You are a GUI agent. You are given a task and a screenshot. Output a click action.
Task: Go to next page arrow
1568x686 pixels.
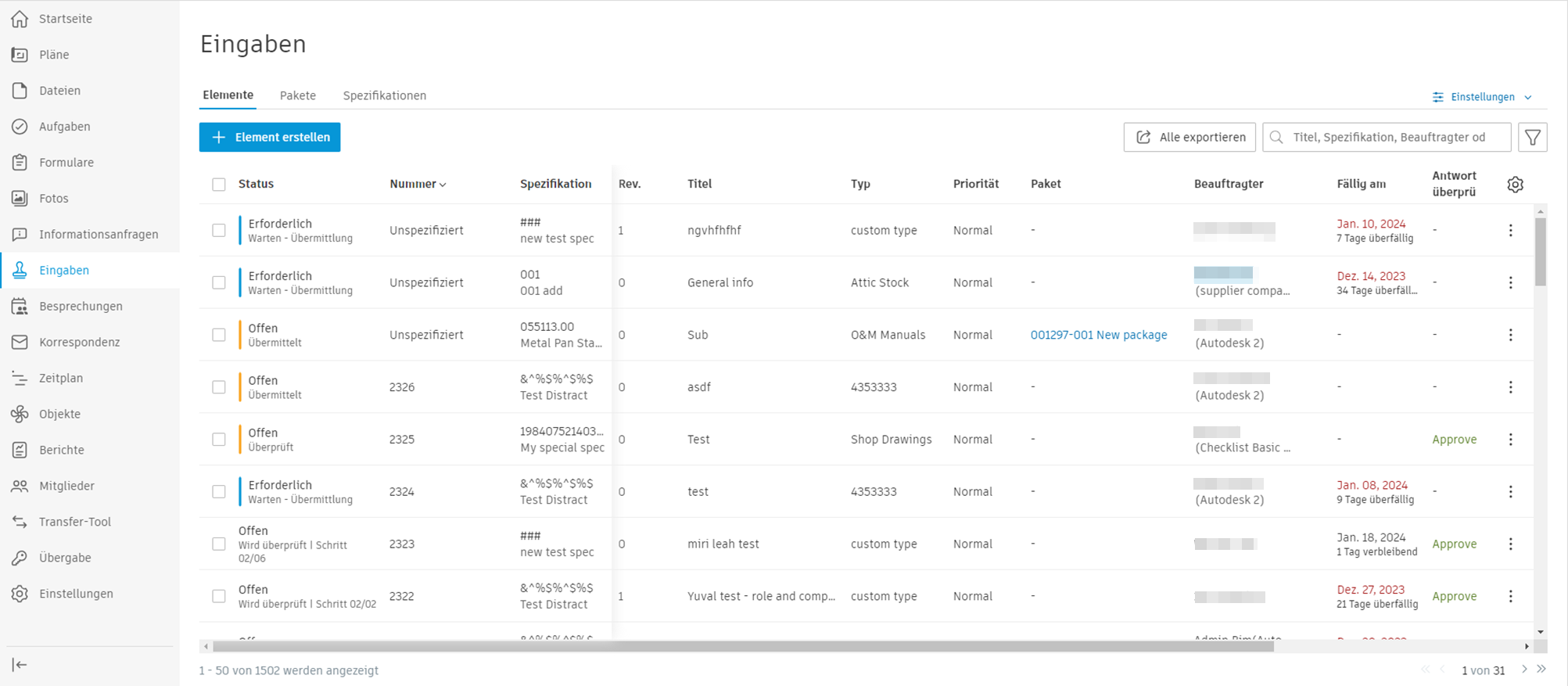[1524, 670]
